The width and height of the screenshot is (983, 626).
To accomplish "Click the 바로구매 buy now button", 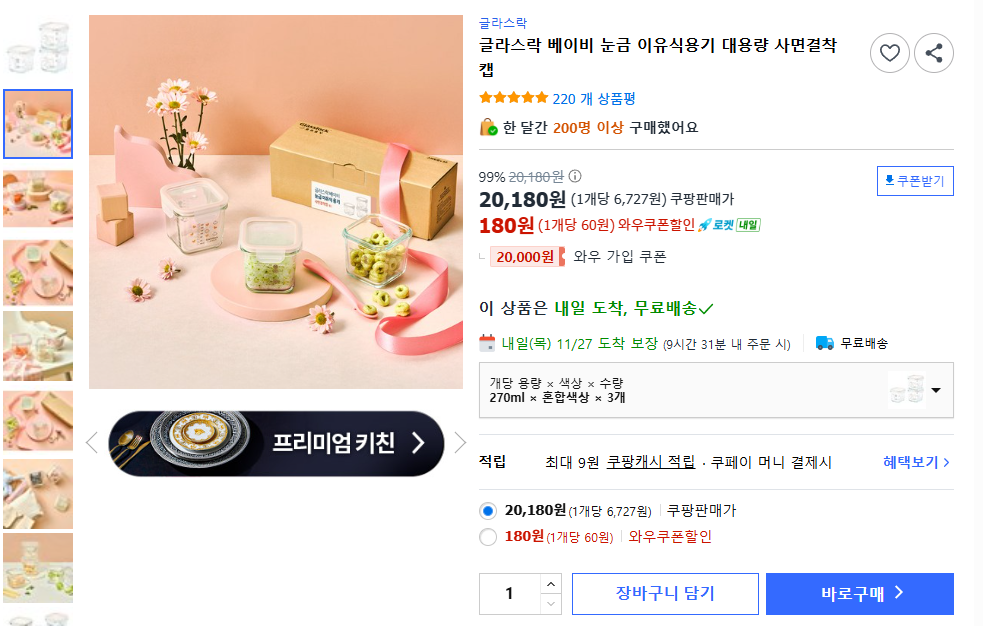I will [x=860, y=594].
